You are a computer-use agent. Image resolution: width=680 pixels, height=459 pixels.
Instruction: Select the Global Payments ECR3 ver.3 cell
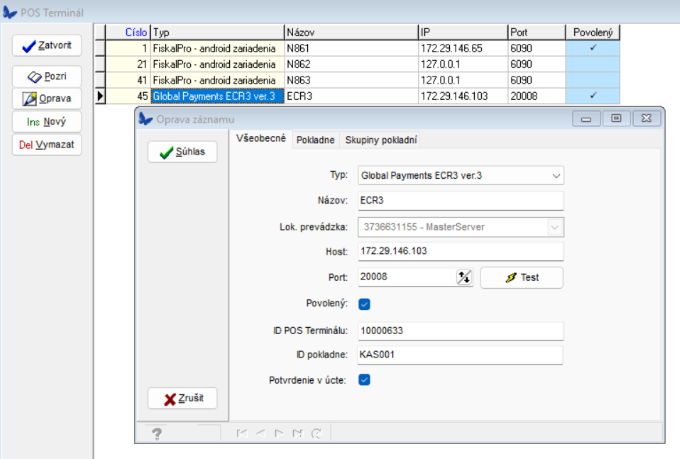217,96
